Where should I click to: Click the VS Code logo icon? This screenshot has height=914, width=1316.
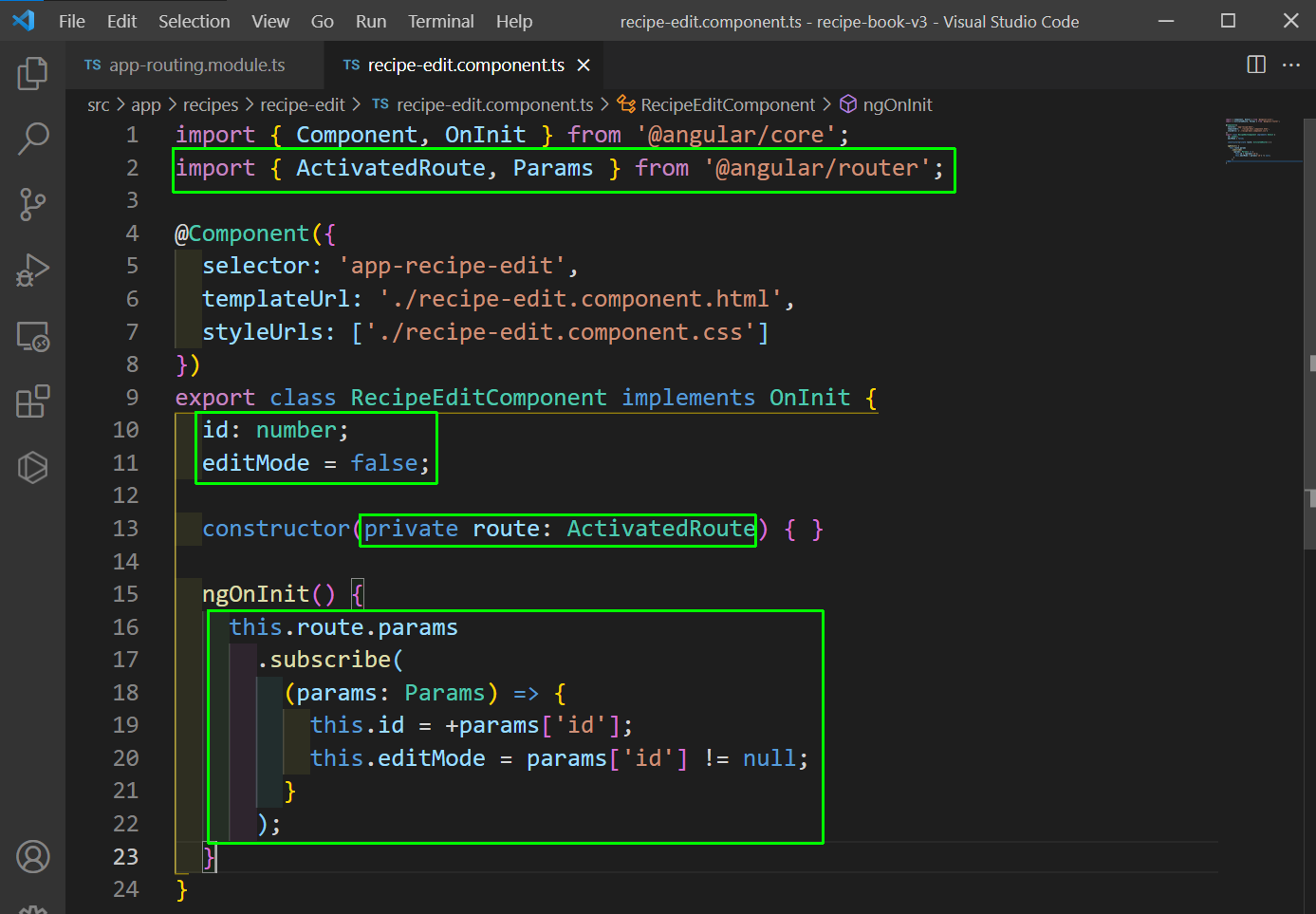click(24, 21)
